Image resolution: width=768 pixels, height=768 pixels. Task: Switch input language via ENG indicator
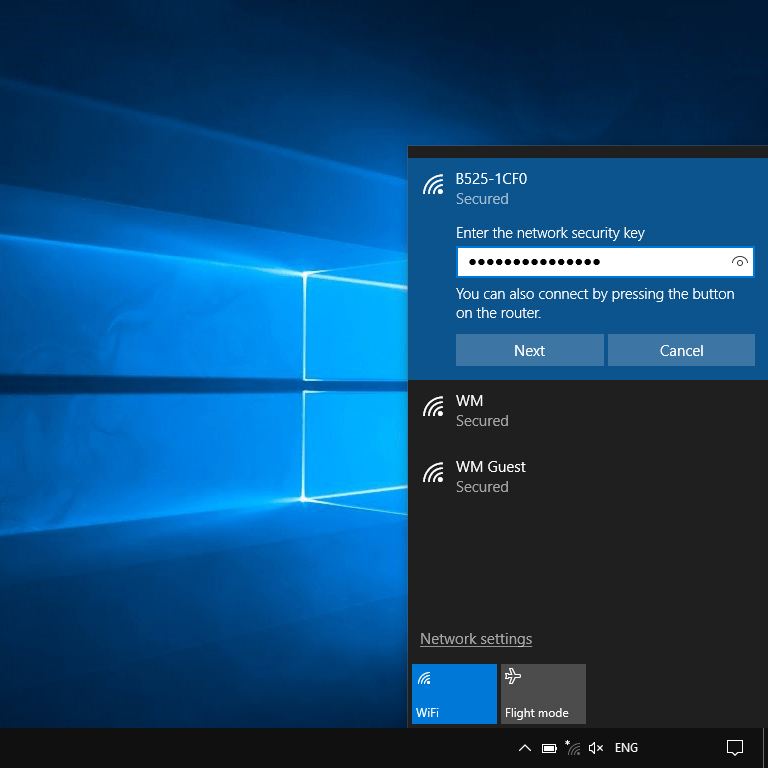626,748
